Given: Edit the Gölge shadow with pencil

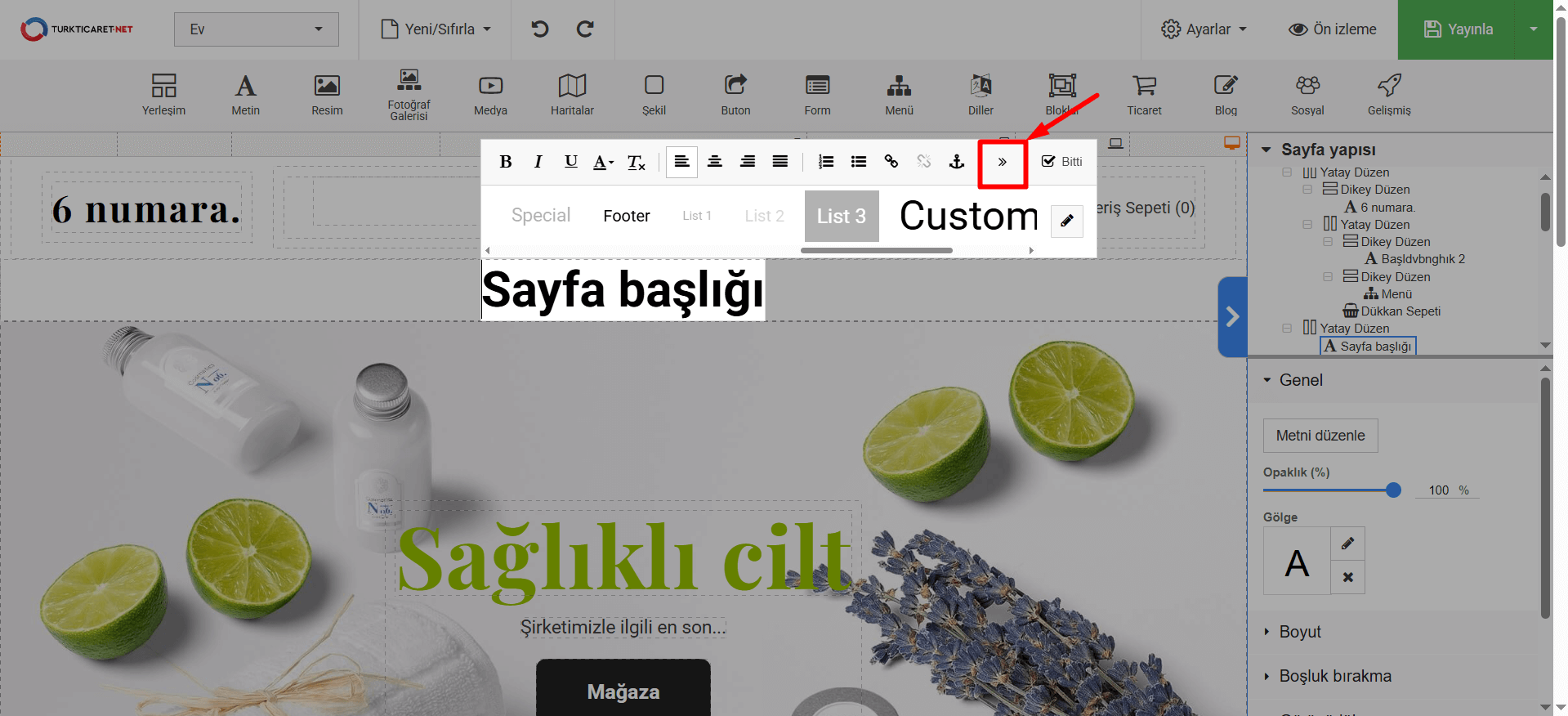Looking at the screenshot, I should click(x=1347, y=544).
